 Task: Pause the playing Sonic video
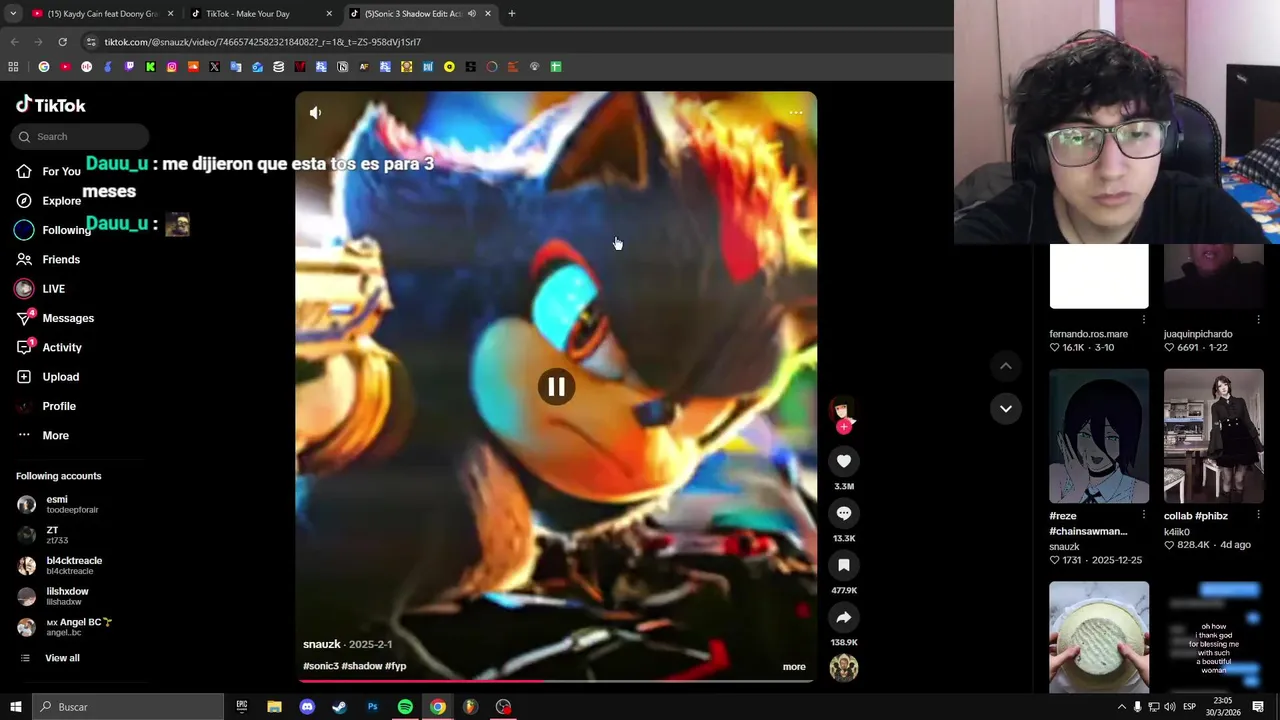coord(556,387)
